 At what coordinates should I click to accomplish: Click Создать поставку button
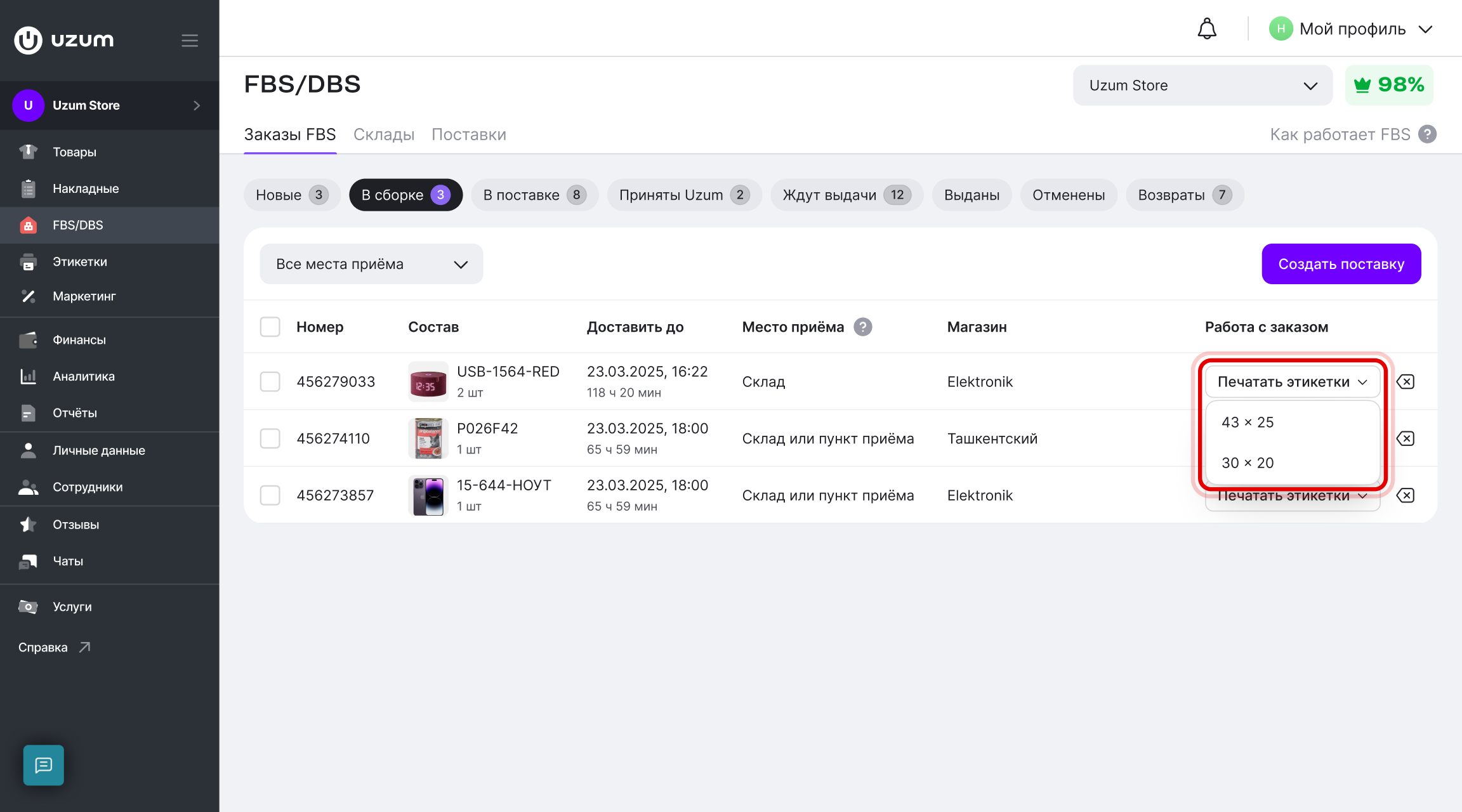(x=1341, y=264)
